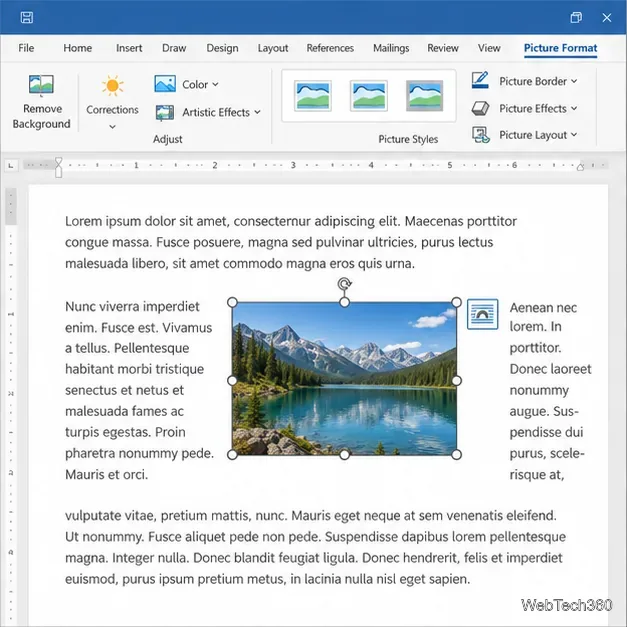Click the Corrections button label

click(112, 110)
